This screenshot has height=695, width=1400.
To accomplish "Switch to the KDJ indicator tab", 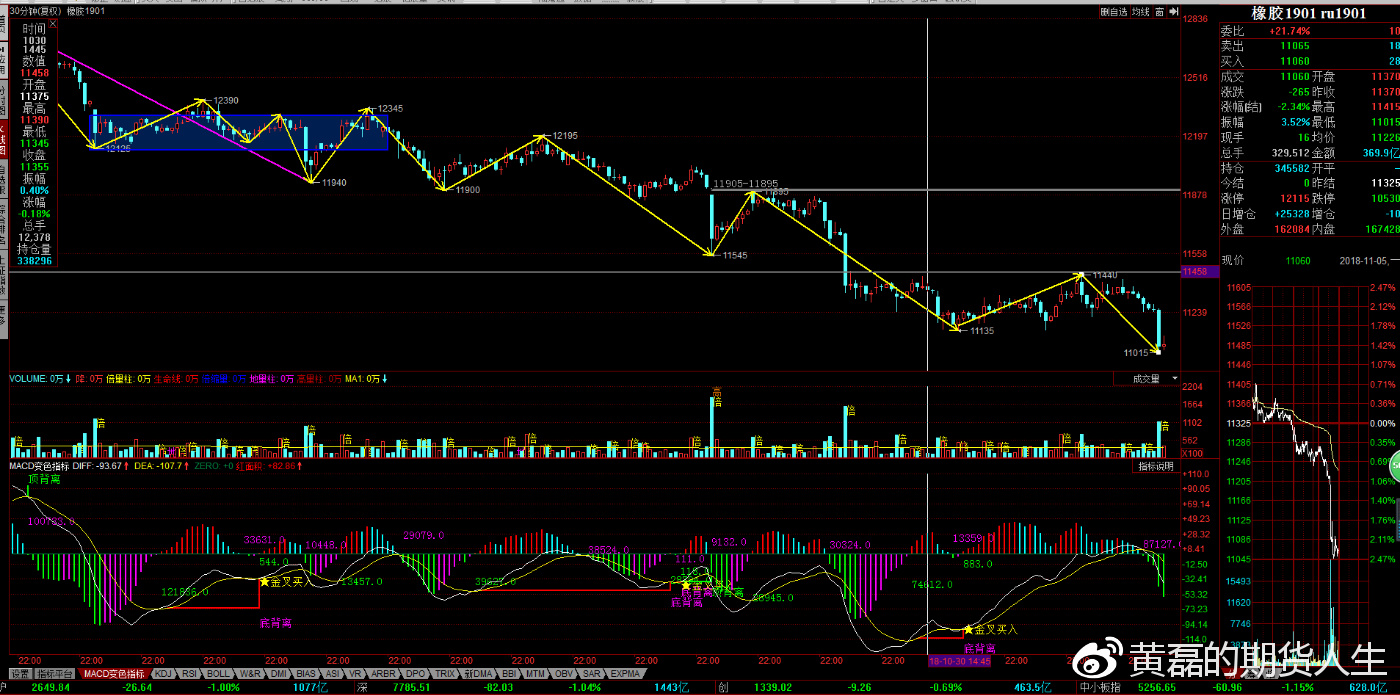I will point(163,674).
